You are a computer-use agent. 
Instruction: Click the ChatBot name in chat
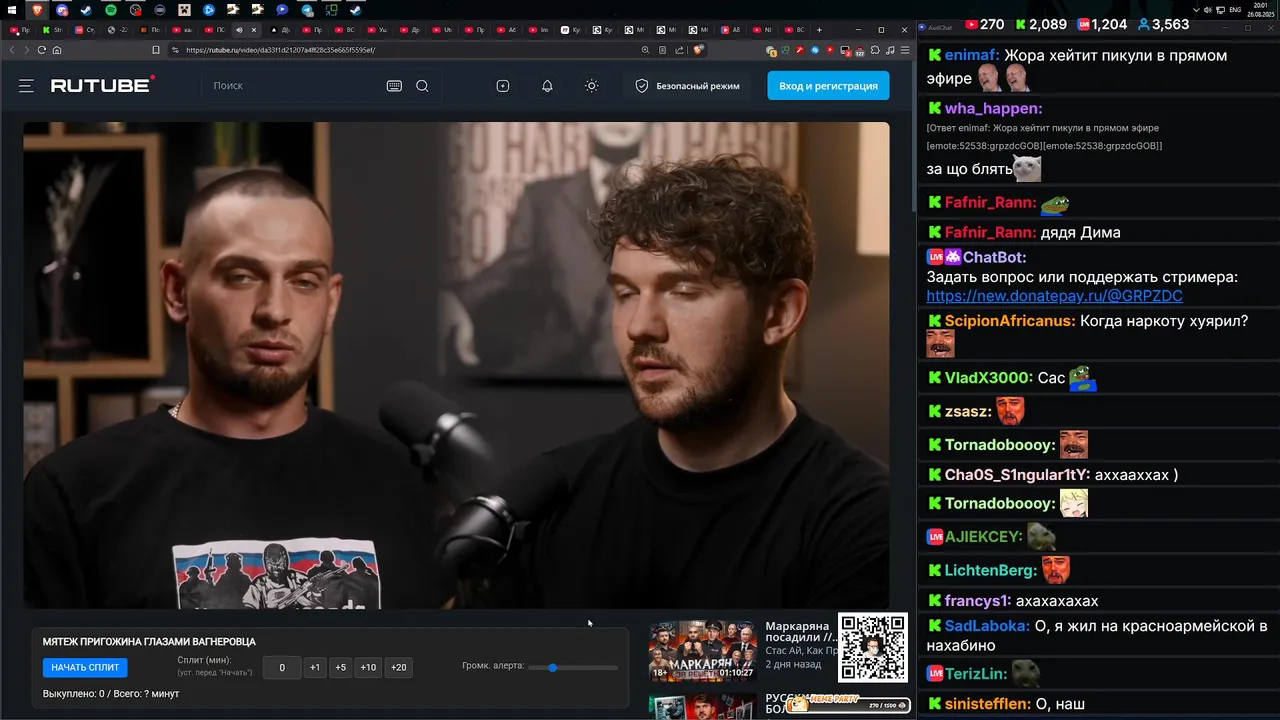[994, 257]
